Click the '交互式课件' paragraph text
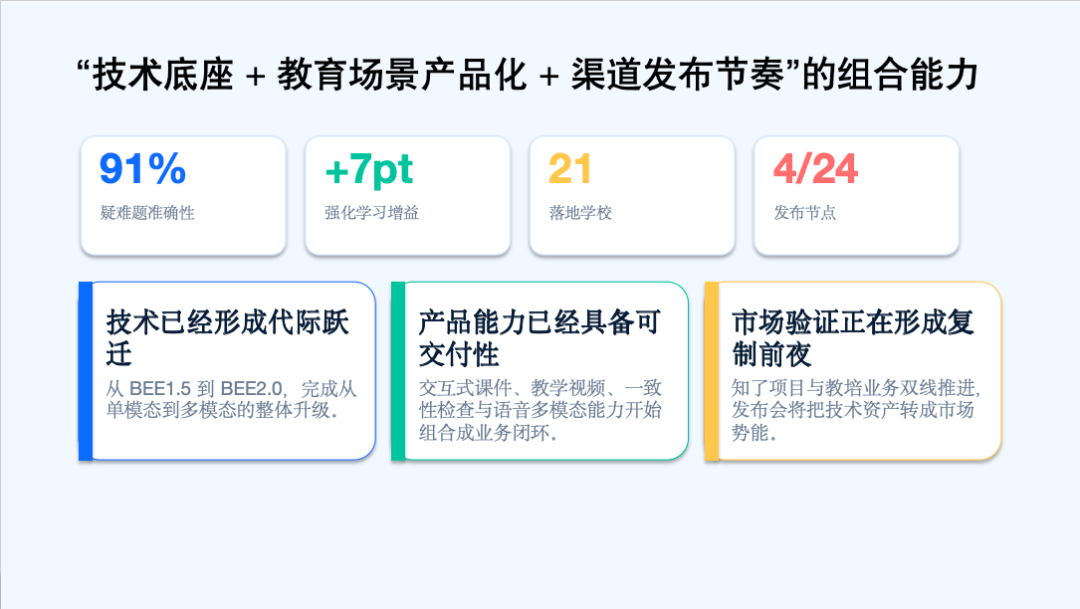The height and width of the screenshot is (609, 1080). point(541,411)
